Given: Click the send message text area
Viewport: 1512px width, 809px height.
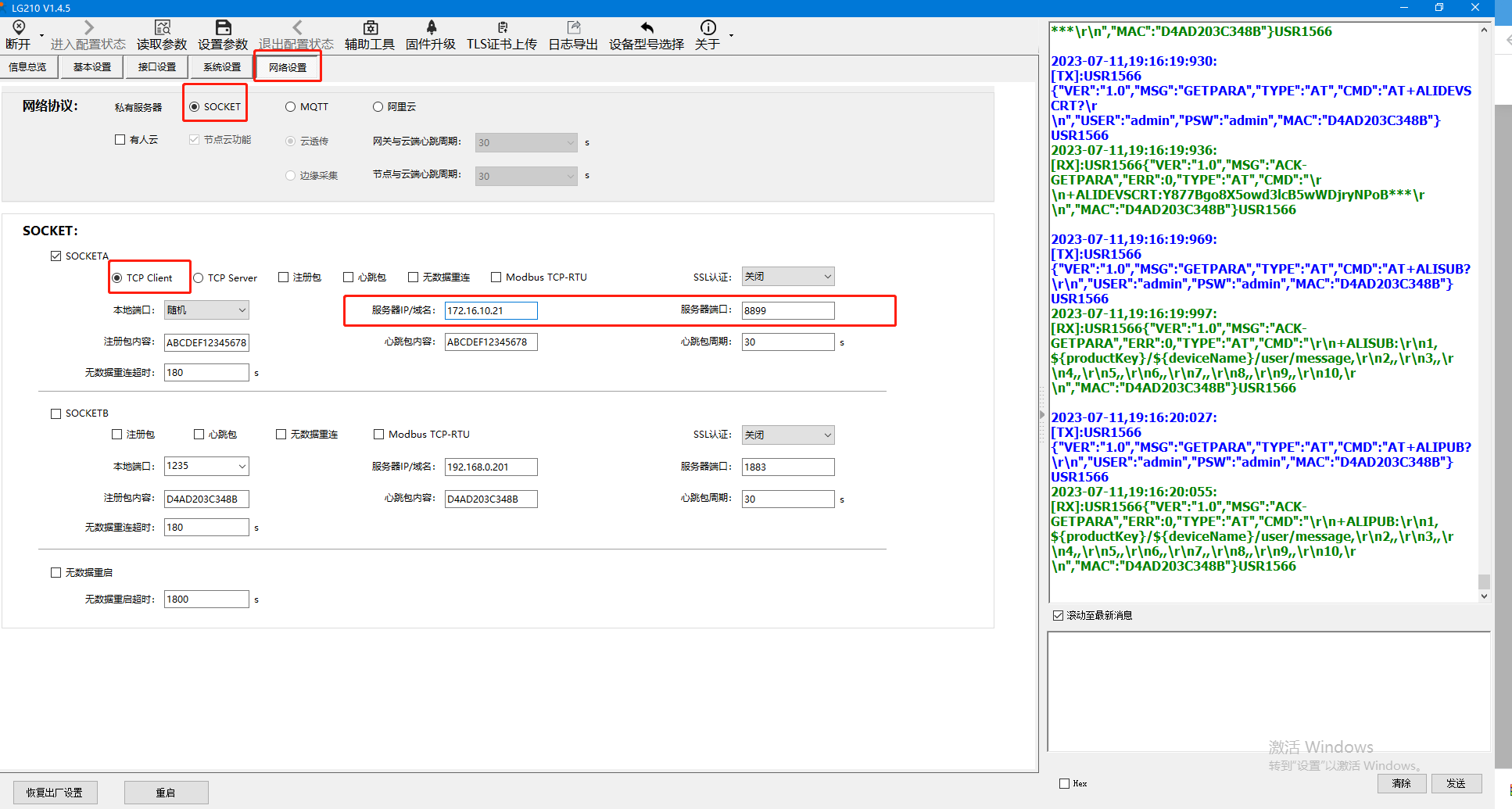Looking at the screenshot, I should 1269,692.
